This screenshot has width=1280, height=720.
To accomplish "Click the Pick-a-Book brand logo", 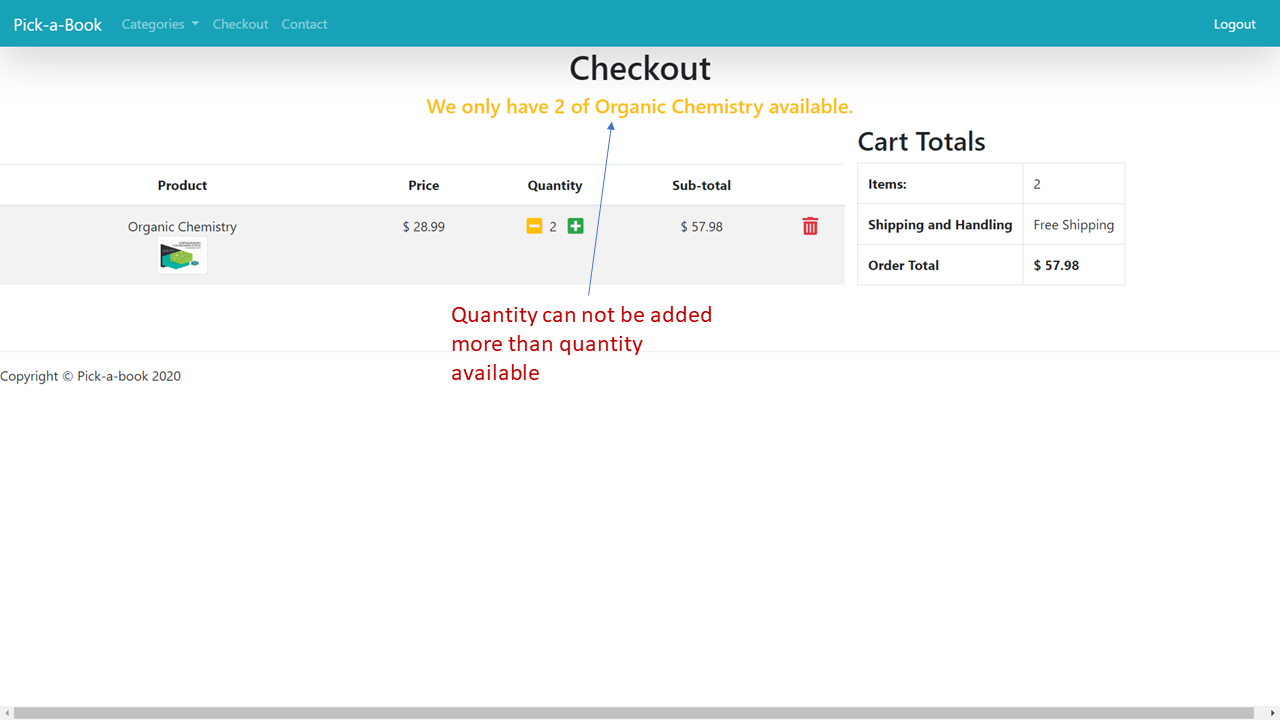I will (x=57, y=24).
